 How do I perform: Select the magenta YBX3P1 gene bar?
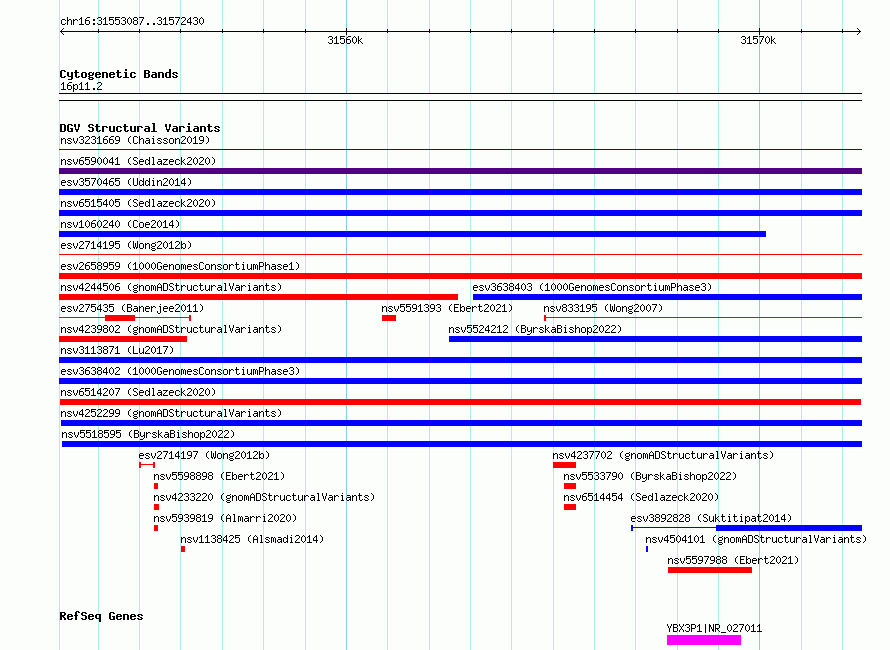click(x=704, y=640)
